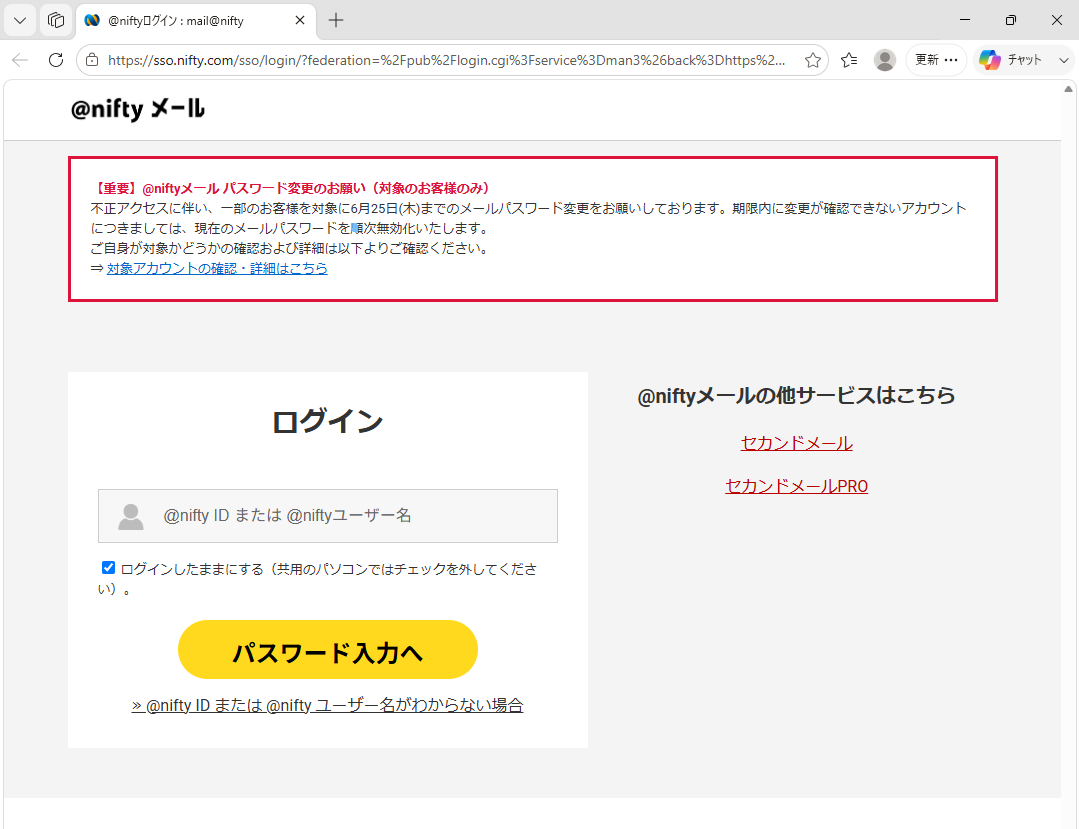Open the browser profile avatar

[x=885, y=60]
